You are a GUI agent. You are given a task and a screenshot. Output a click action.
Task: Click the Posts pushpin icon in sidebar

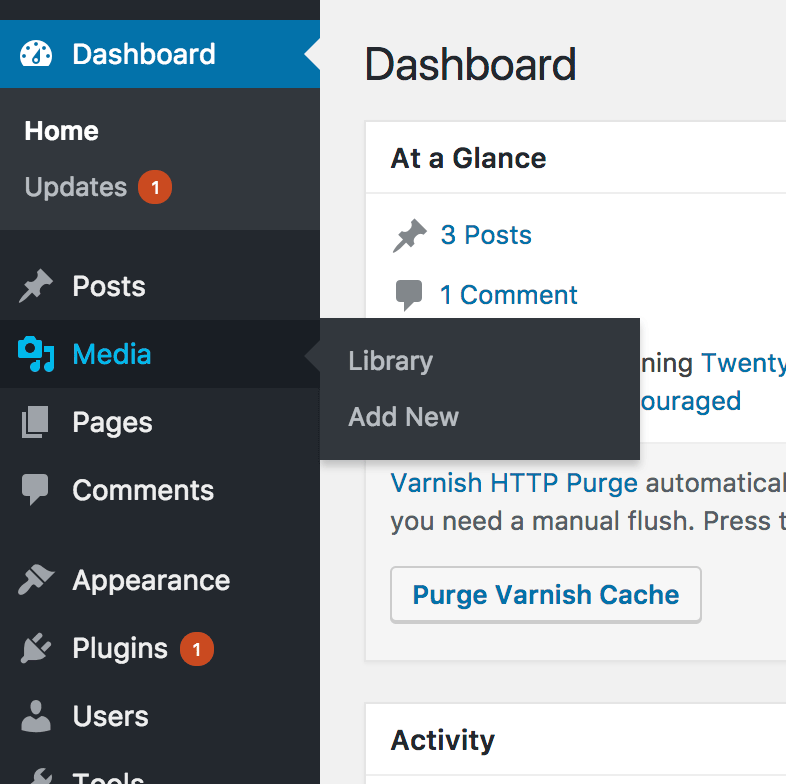(36, 287)
